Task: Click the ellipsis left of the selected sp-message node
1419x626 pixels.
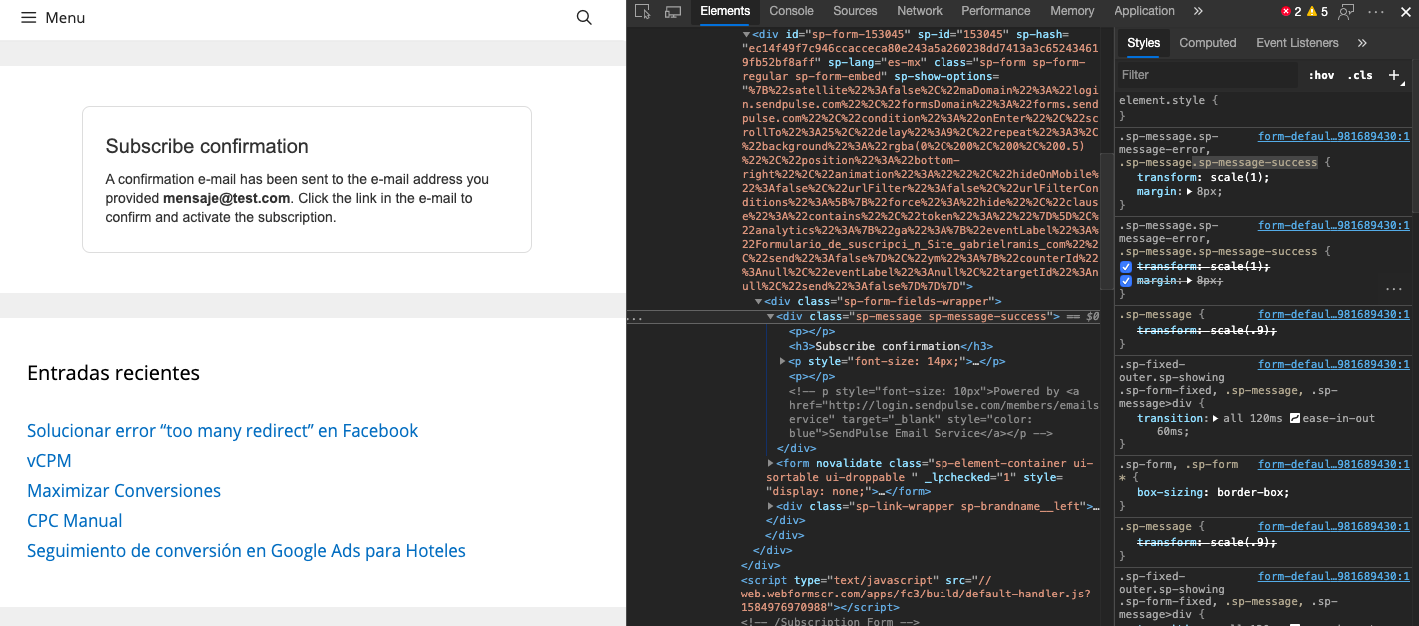Action: pyautogui.click(x=632, y=317)
